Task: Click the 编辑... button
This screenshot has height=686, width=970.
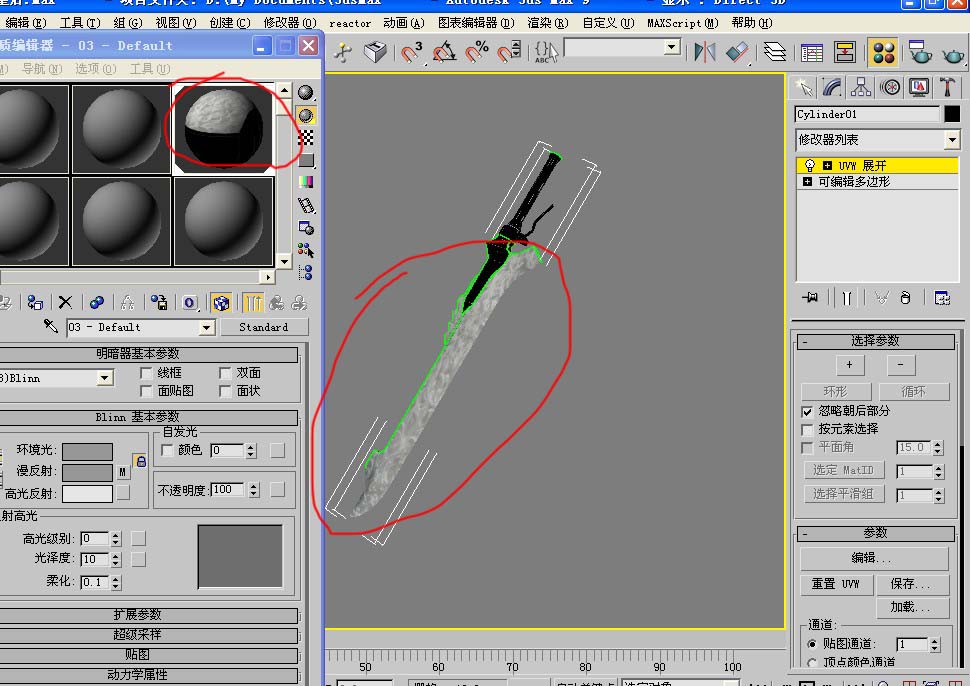Action: coord(873,558)
